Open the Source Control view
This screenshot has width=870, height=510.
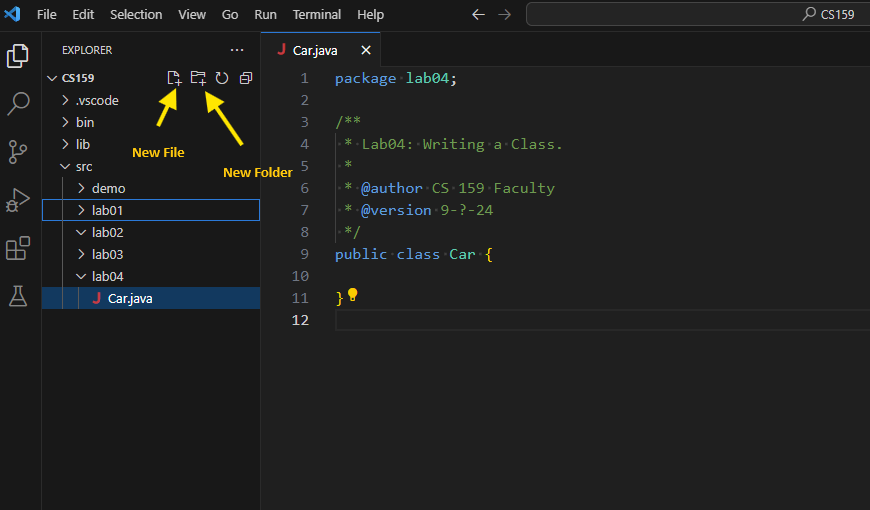pos(18,152)
